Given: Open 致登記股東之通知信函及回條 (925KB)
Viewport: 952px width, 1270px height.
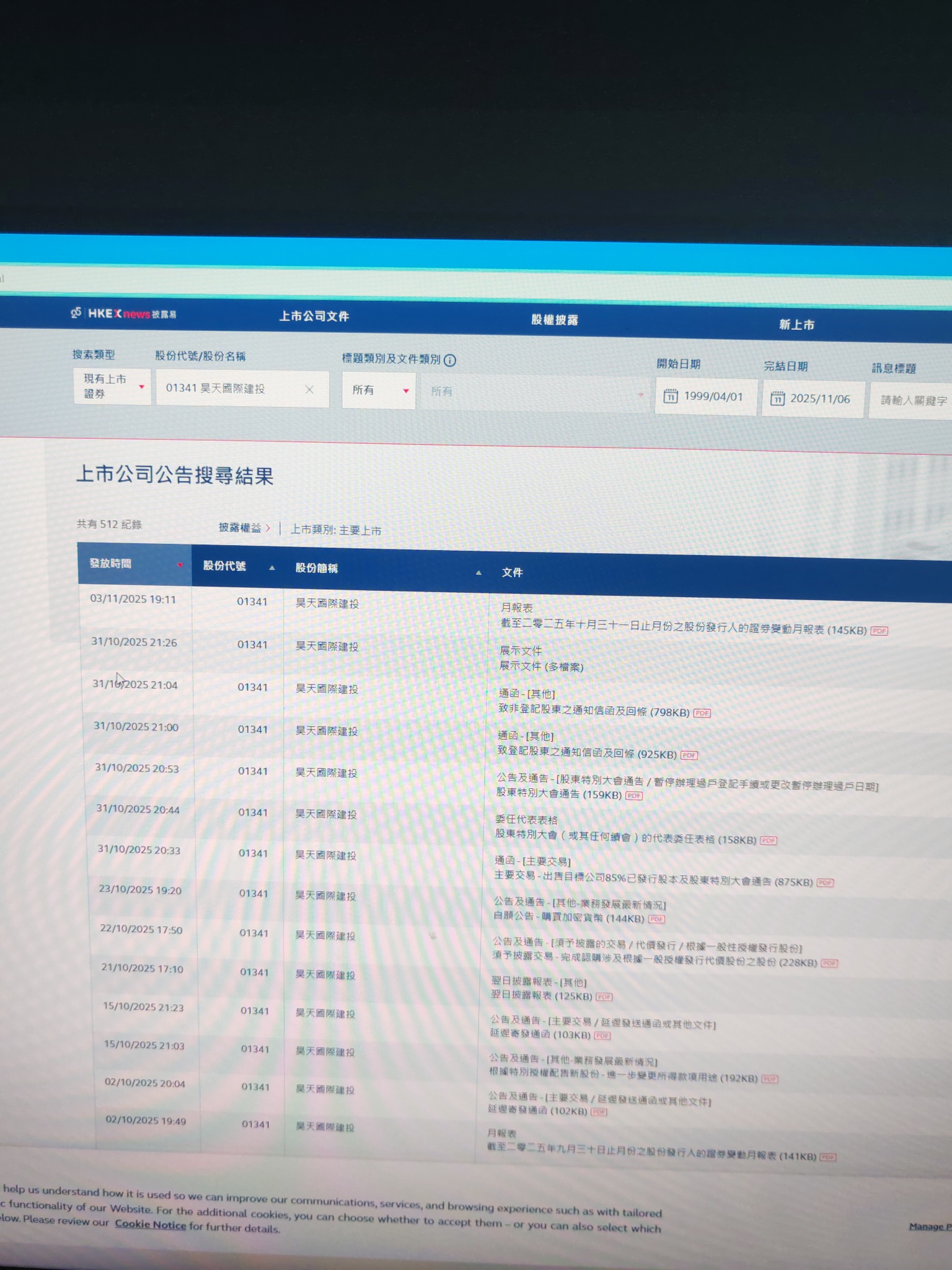Looking at the screenshot, I should (x=587, y=753).
